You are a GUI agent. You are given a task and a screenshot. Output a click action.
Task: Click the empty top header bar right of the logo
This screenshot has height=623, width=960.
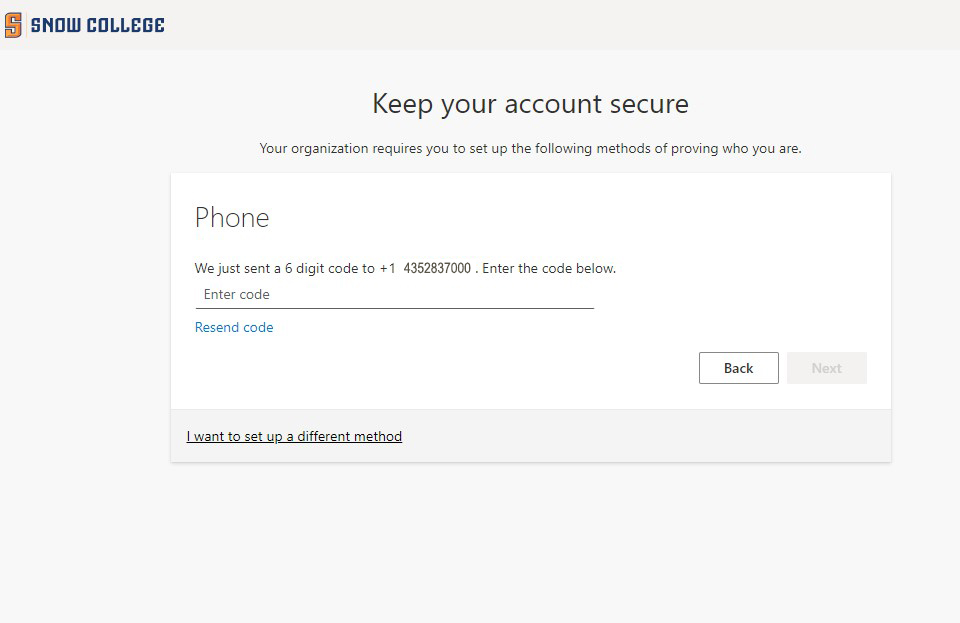pos(560,25)
